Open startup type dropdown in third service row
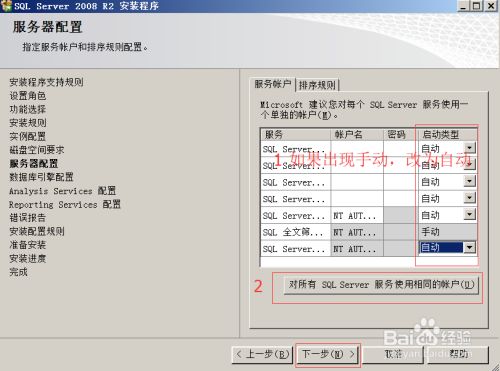Image resolution: width=500 pixels, height=371 pixels. (x=470, y=181)
